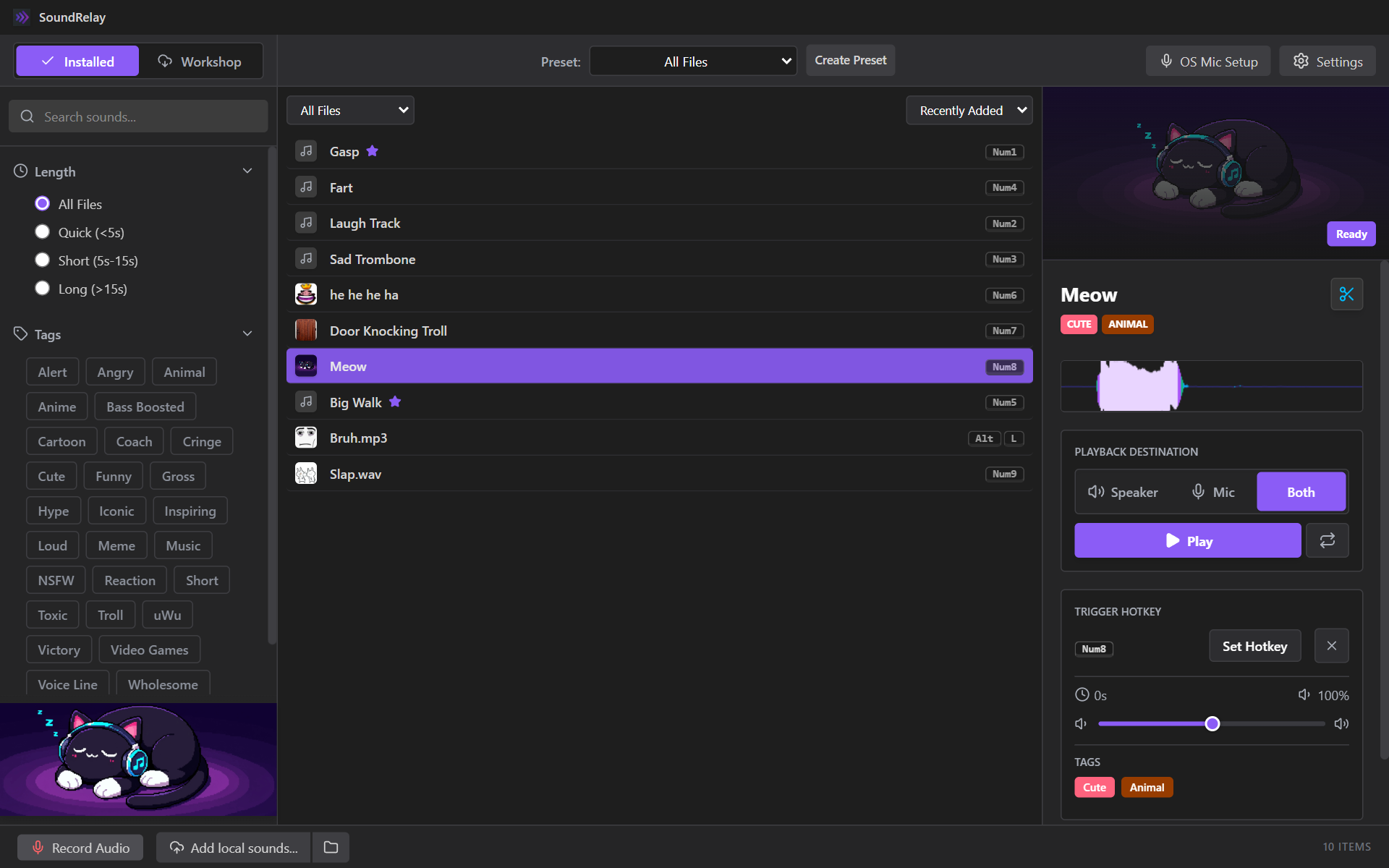Click the low volume speaker icon
Viewport: 1389px width, 868px height.
[1081, 723]
